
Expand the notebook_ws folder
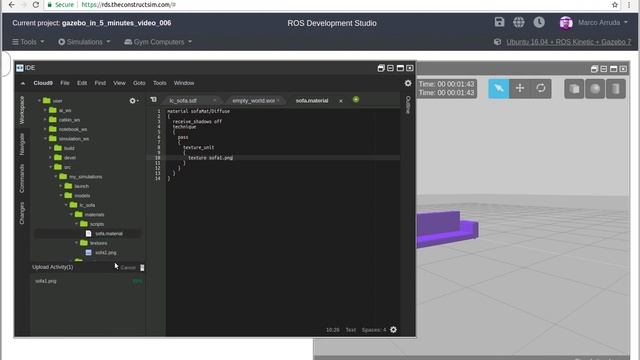(45, 129)
